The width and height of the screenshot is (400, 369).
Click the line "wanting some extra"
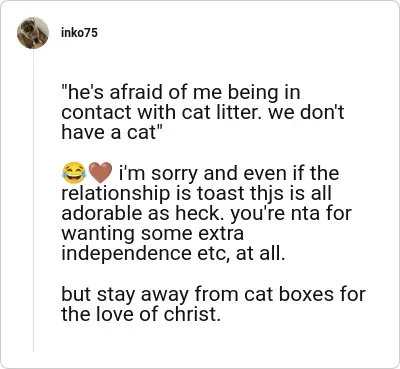[152, 234]
